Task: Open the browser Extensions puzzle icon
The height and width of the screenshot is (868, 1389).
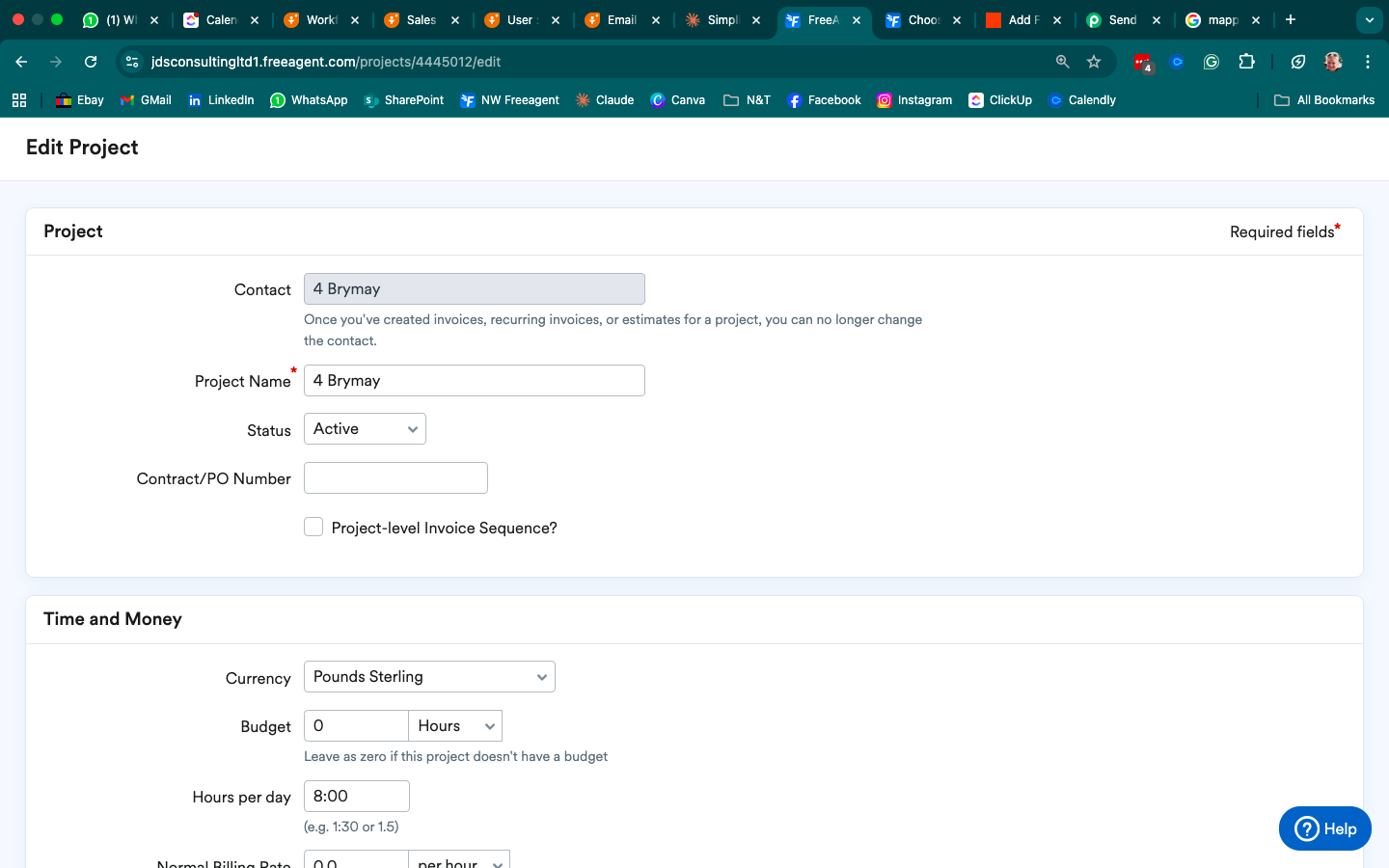Action: pyautogui.click(x=1246, y=62)
